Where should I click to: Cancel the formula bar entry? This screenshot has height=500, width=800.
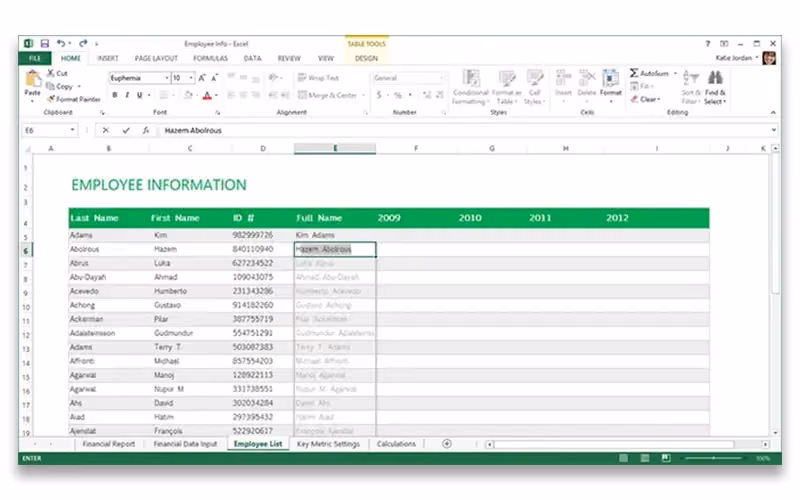point(106,130)
